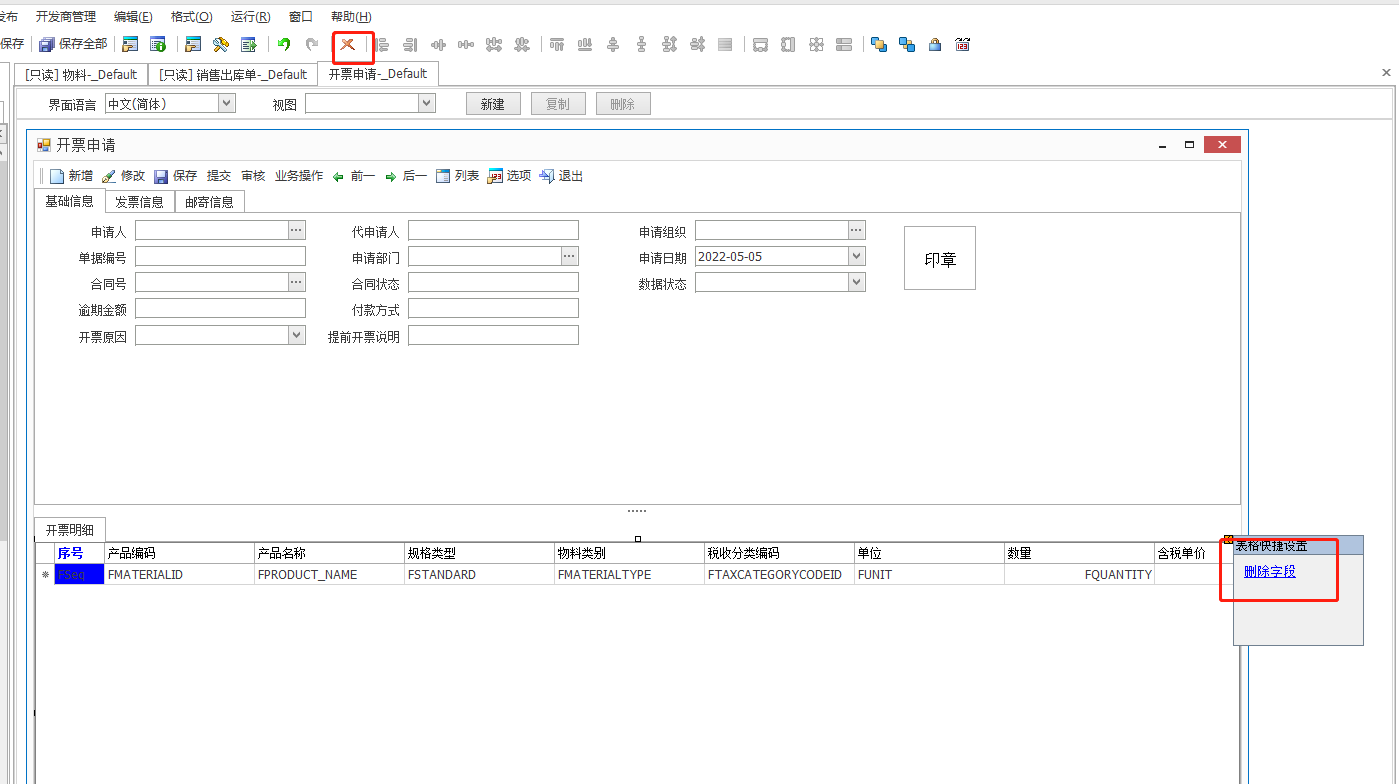The width and height of the screenshot is (1399, 784).
Task: Click the ellipsis button beside 申请部门 field
Action: (569, 256)
